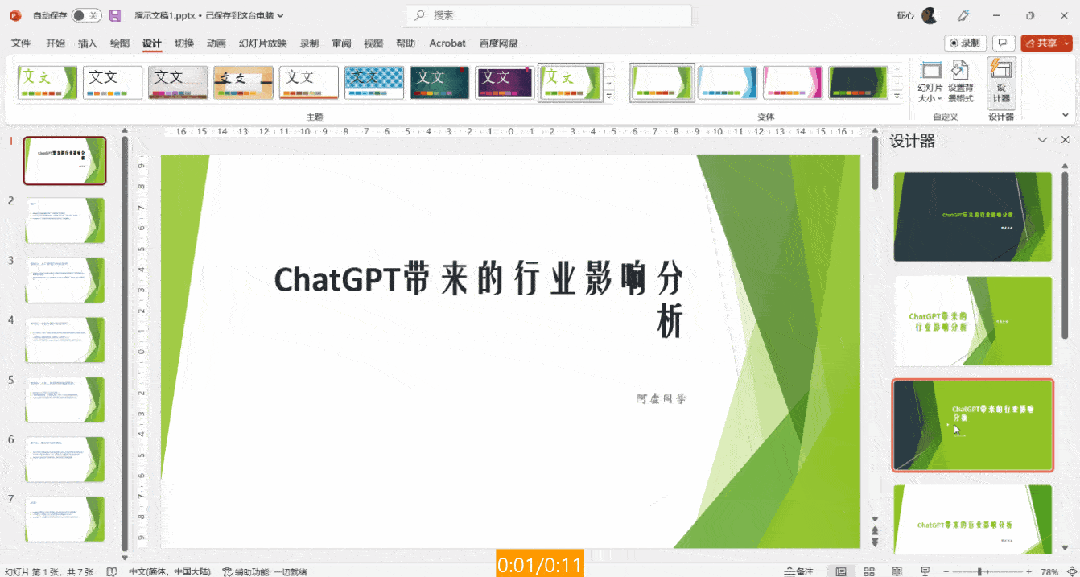Select slide 2 thumbnail in panel

(65, 220)
